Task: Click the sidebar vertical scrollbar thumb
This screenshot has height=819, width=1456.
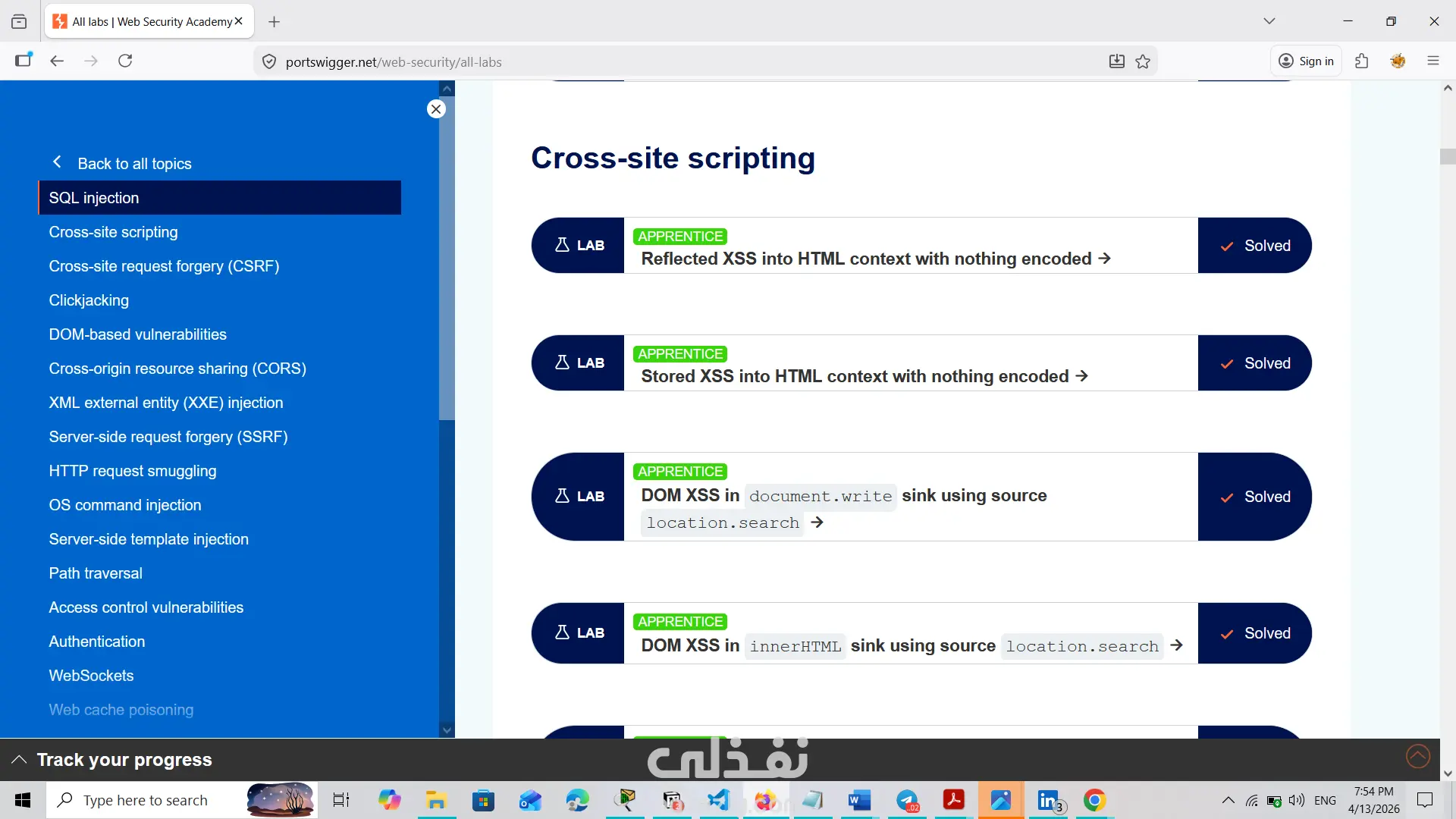Action: pos(447,258)
